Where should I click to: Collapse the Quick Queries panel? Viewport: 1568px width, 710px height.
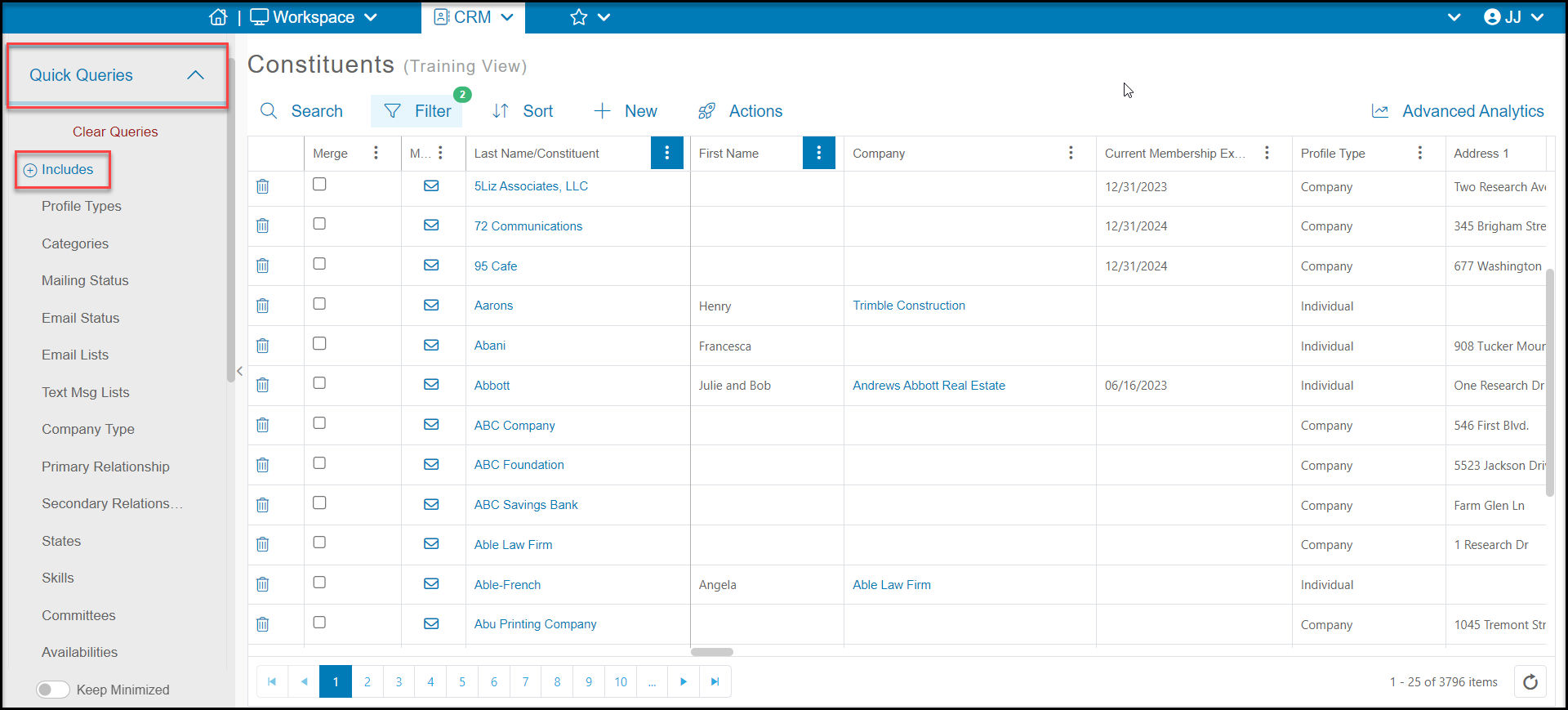(195, 75)
